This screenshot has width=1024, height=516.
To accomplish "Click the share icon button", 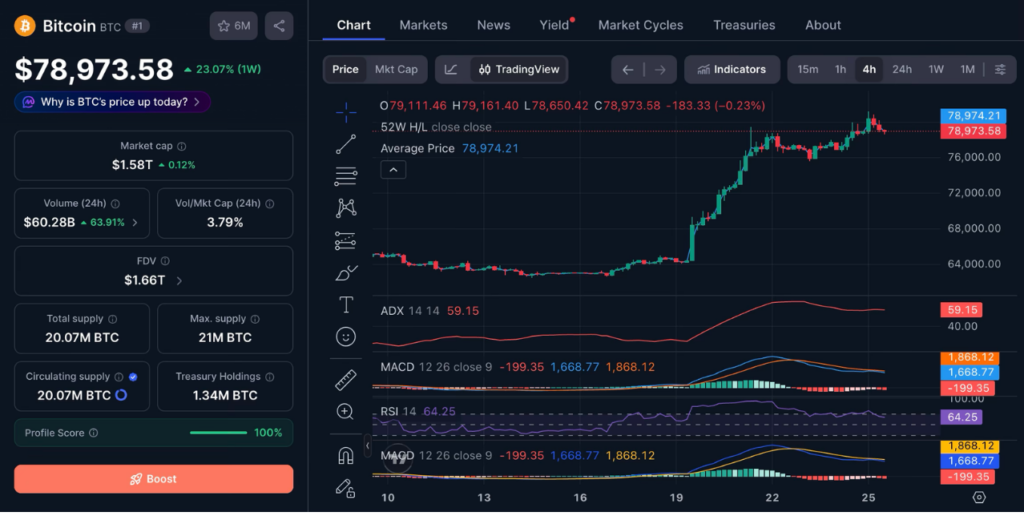I will click(x=279, y=26).
